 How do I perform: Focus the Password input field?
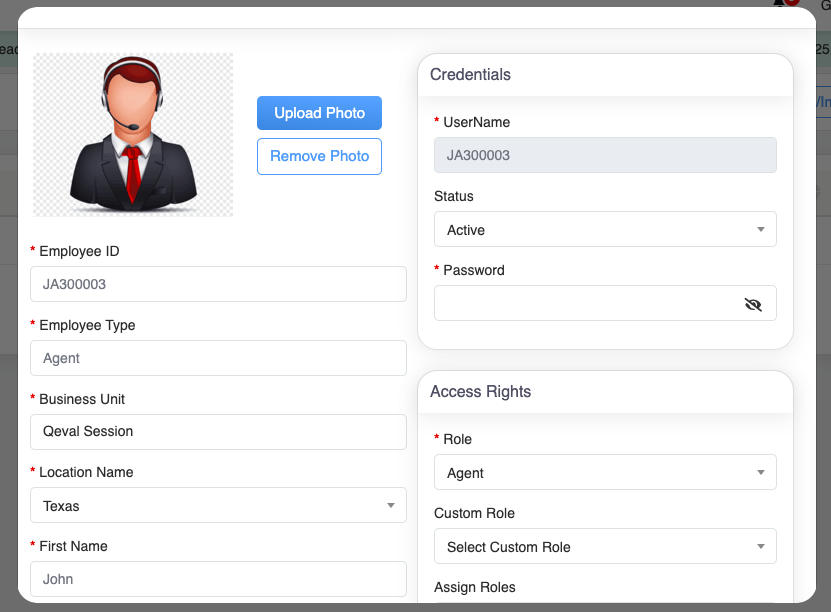(585, 304)
